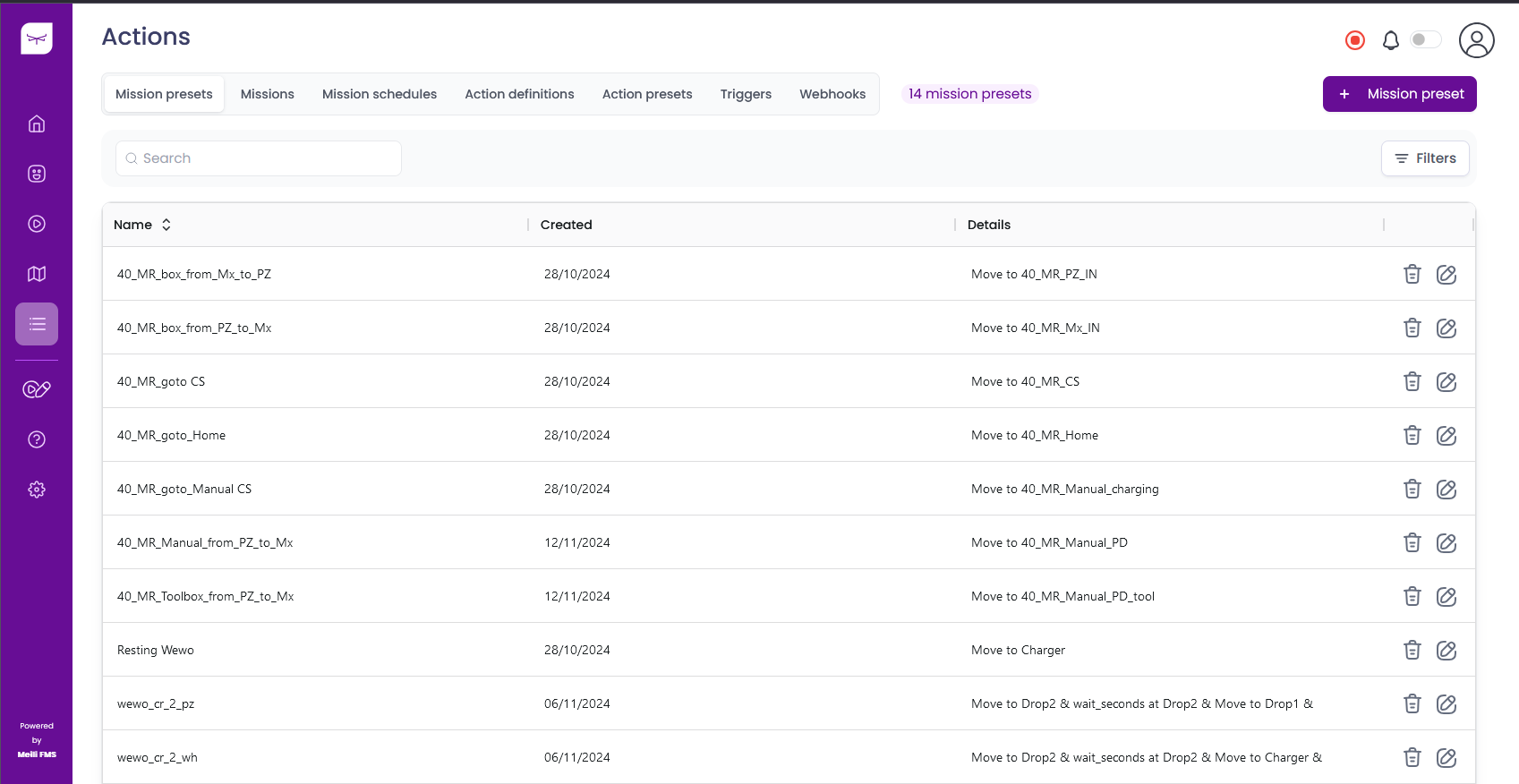This screenshot has width=1519, height=784.
Task: Delete the 40_MR_goto CS preset
Action: (x=1412, y=381)
